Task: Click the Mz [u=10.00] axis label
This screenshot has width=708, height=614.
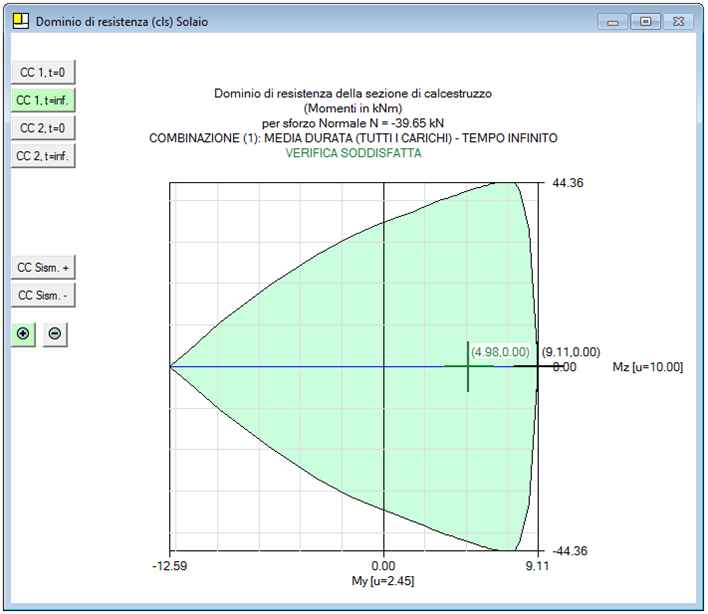Action: pyautogui.click(x=647, y=367)
